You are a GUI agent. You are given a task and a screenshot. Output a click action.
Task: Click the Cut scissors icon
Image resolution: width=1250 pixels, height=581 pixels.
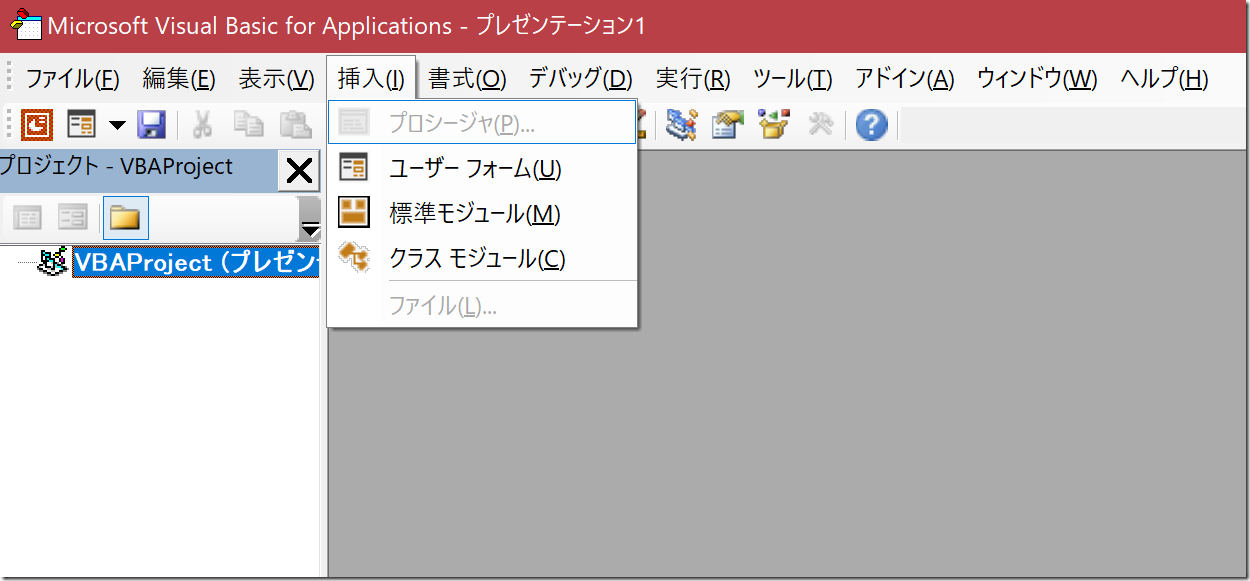coord(203,125)
